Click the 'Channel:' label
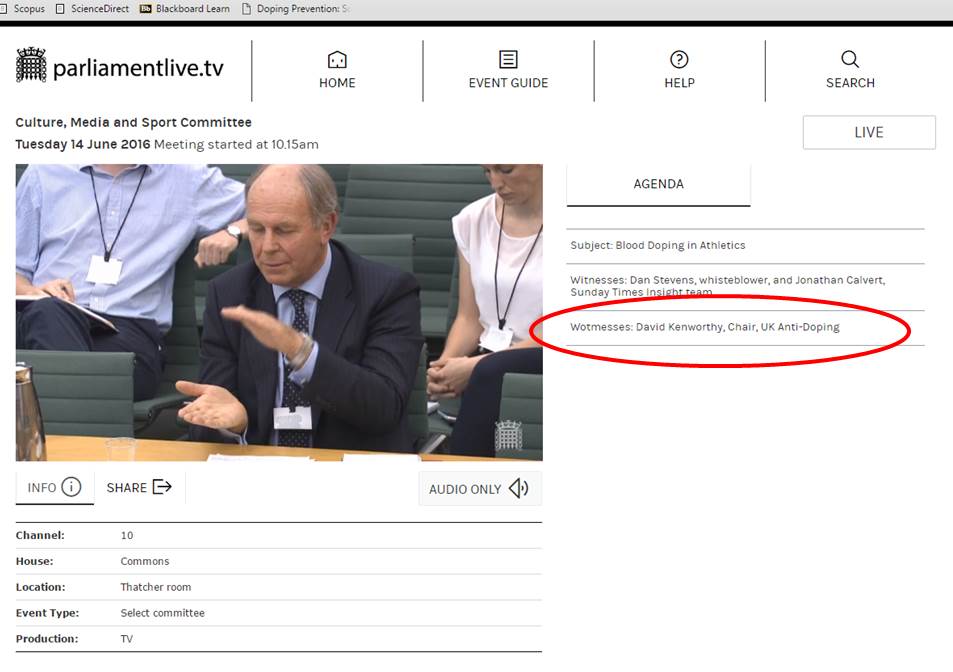Image resolution: width=953 pixels, height=672 pixels. [40, 535]
